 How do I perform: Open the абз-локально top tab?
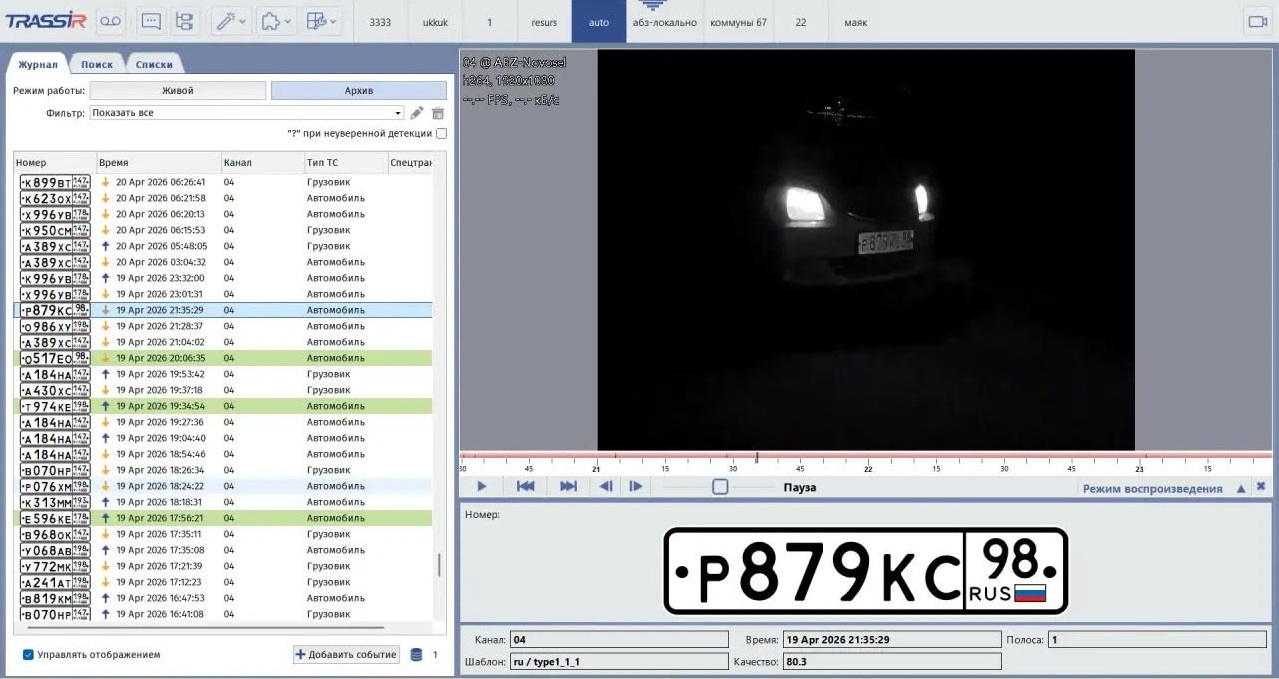coord(665,22)
